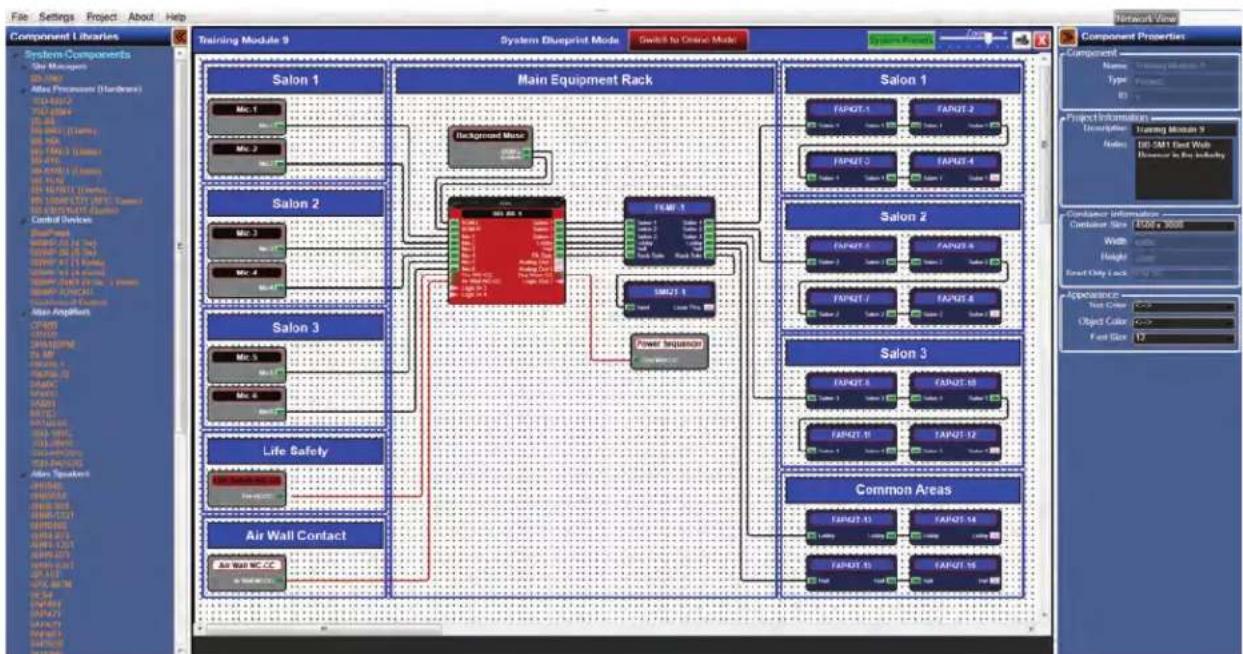Select the Main Equipment Rack container header
1243x654 pixels.
584,81
